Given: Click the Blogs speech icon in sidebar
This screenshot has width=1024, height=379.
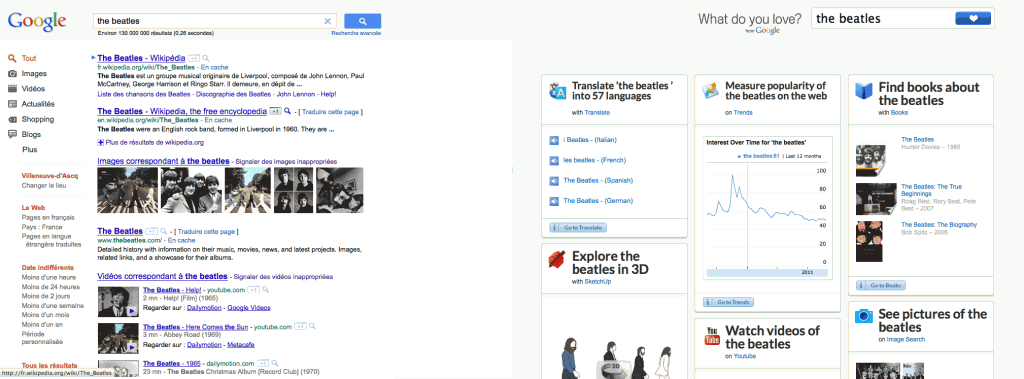Looking at the screenshot, I should pyautogui.click(x=12, y=135).
